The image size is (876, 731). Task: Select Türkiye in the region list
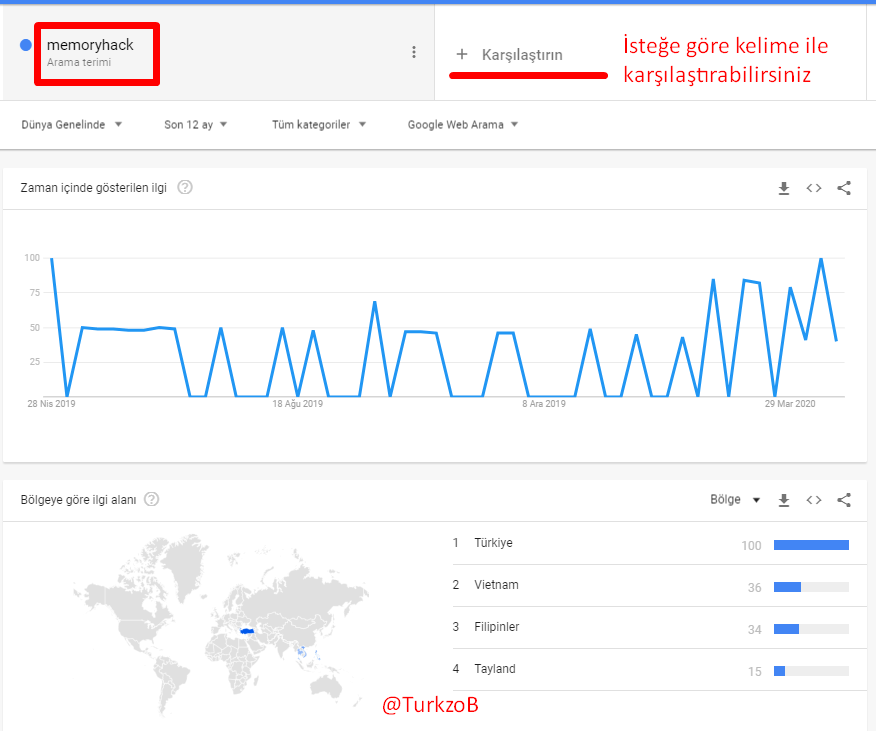tap(650, 543)
